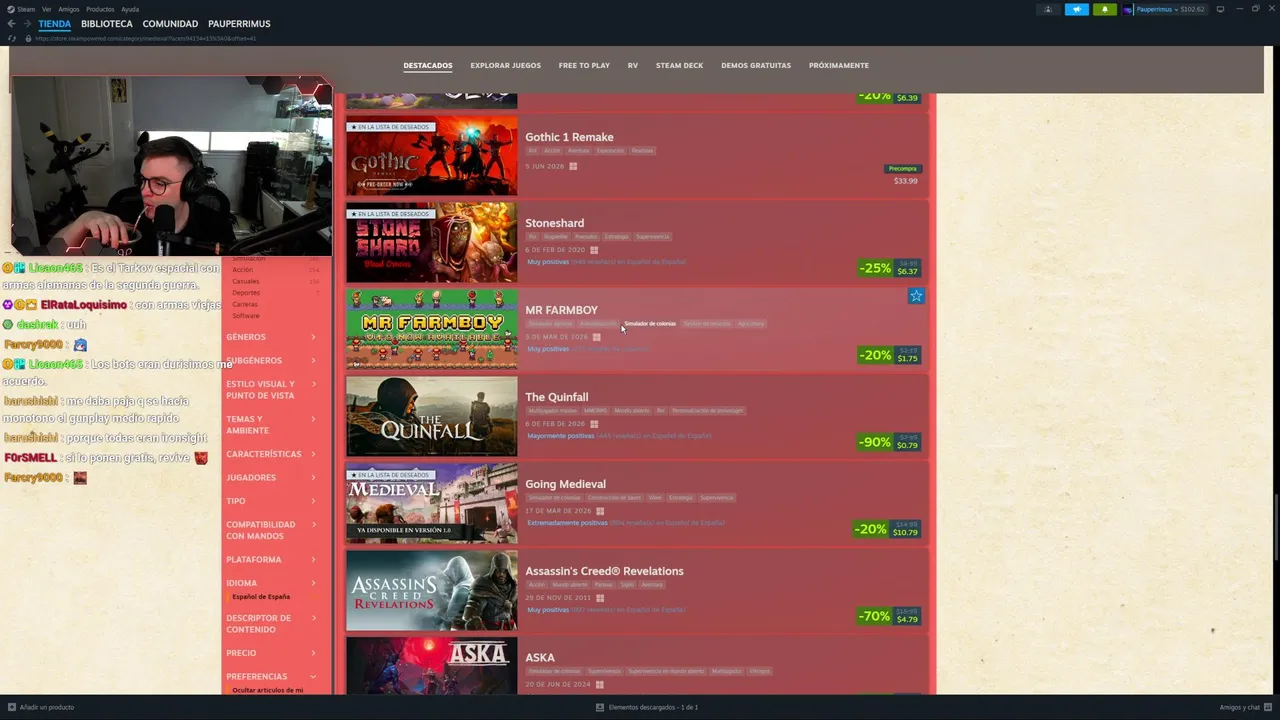Image resolution: width=1280 pixels, height=720 pixels.
Task: Open the Going Medieval capsule image
Action: tap(432, 503)
